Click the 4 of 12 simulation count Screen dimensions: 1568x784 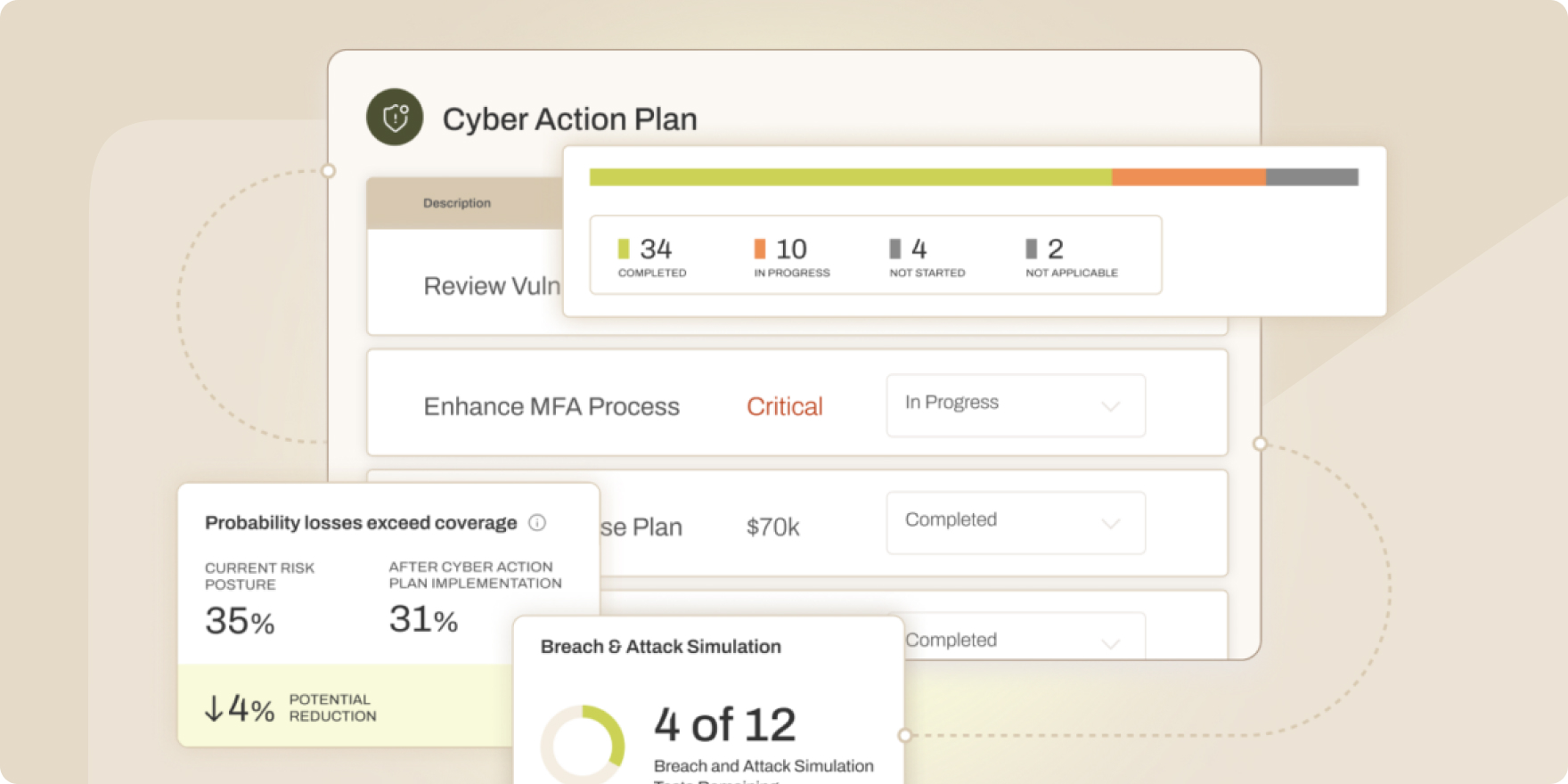(x=724, y=724)
